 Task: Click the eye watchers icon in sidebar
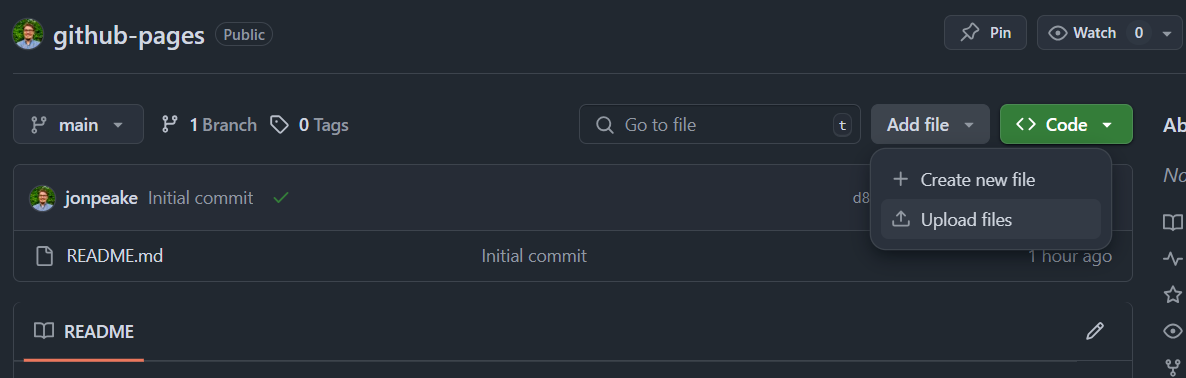tap(1172, 330)
